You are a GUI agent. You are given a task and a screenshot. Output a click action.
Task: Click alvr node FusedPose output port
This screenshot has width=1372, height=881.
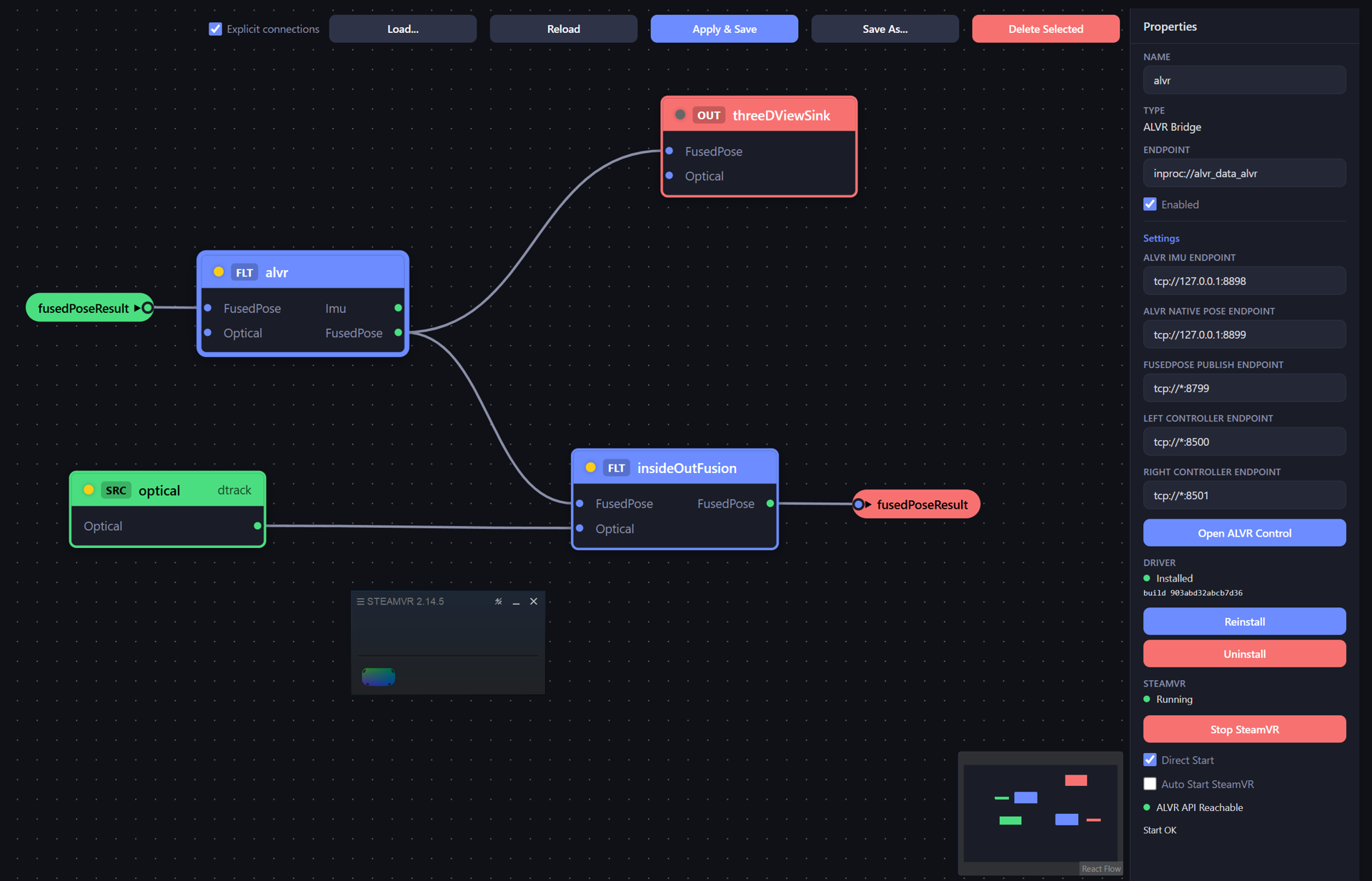point(398,333)
